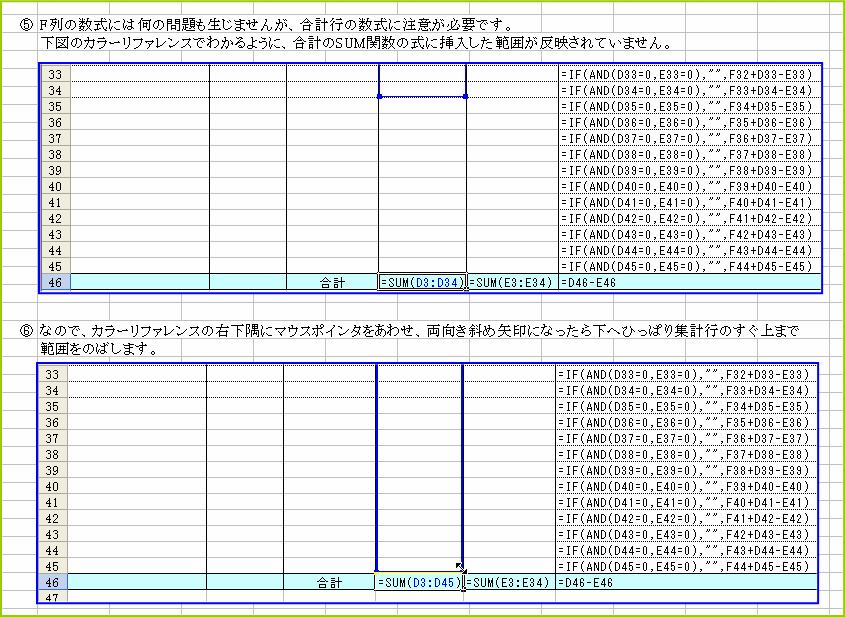
Task: Click the line 範囲をのばします。
Action: pyautogui.click(x=99, y=349)
